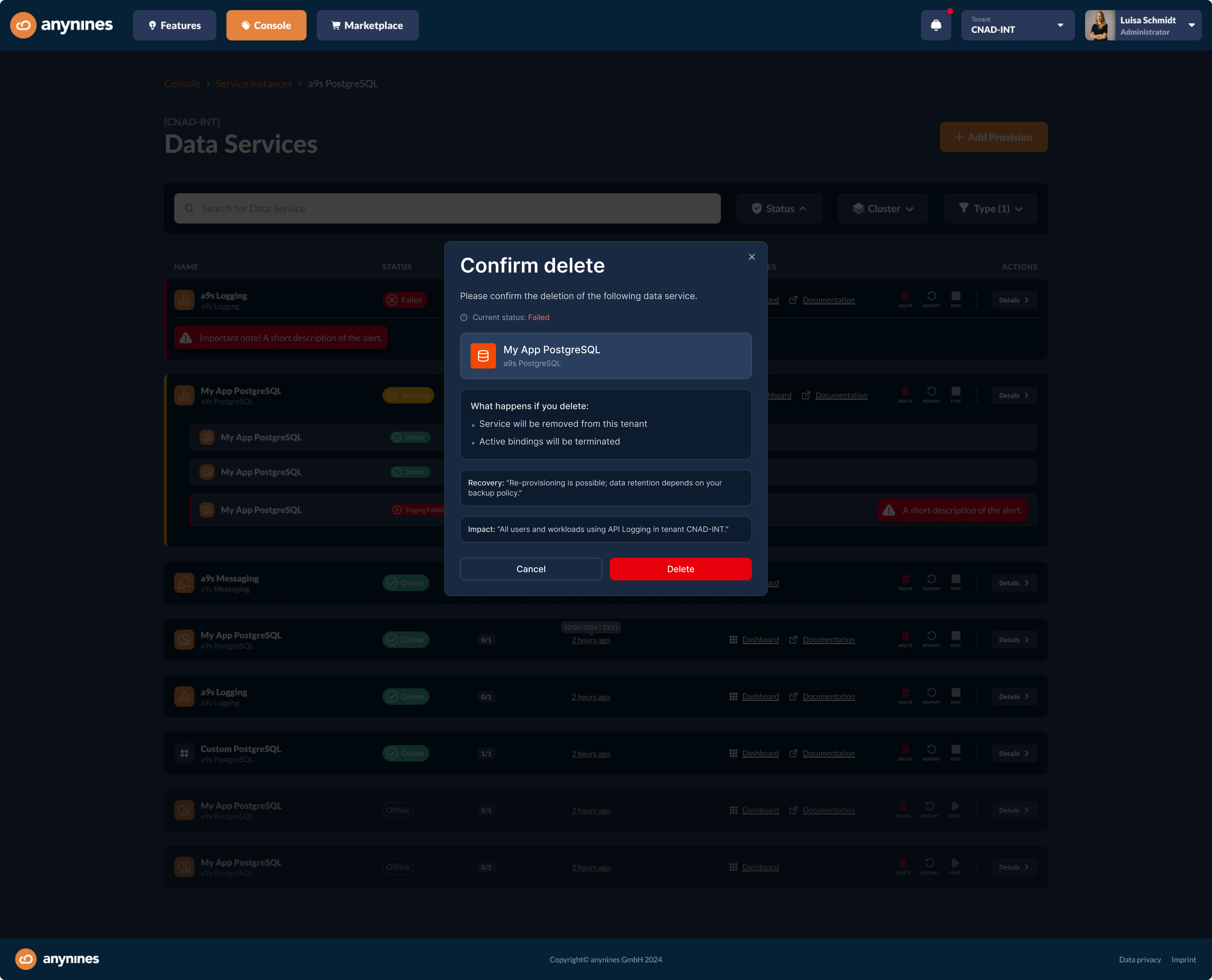Click the orange database icon in the dialog
Viewport: 1212px width, 980px height.
click(x=483, y=356)
